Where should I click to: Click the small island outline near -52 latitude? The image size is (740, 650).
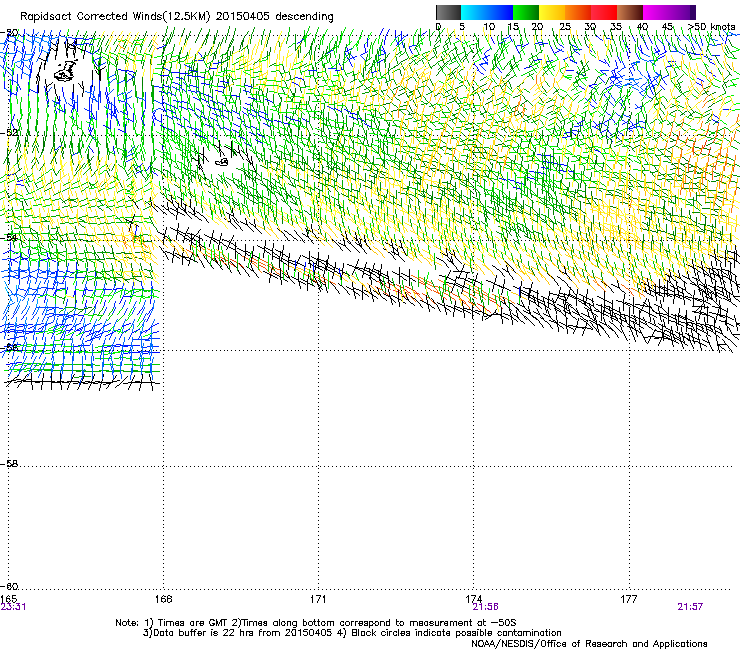[222, 162]
